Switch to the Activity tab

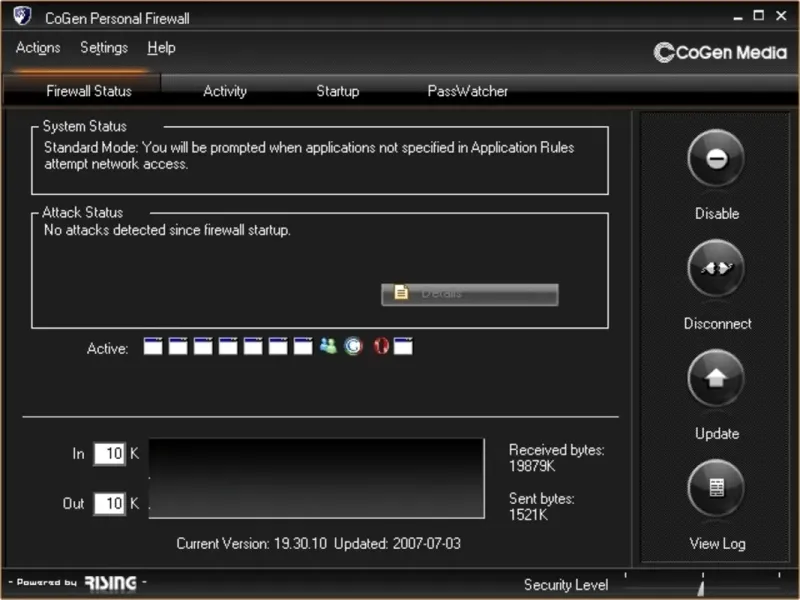coord(225,91)
